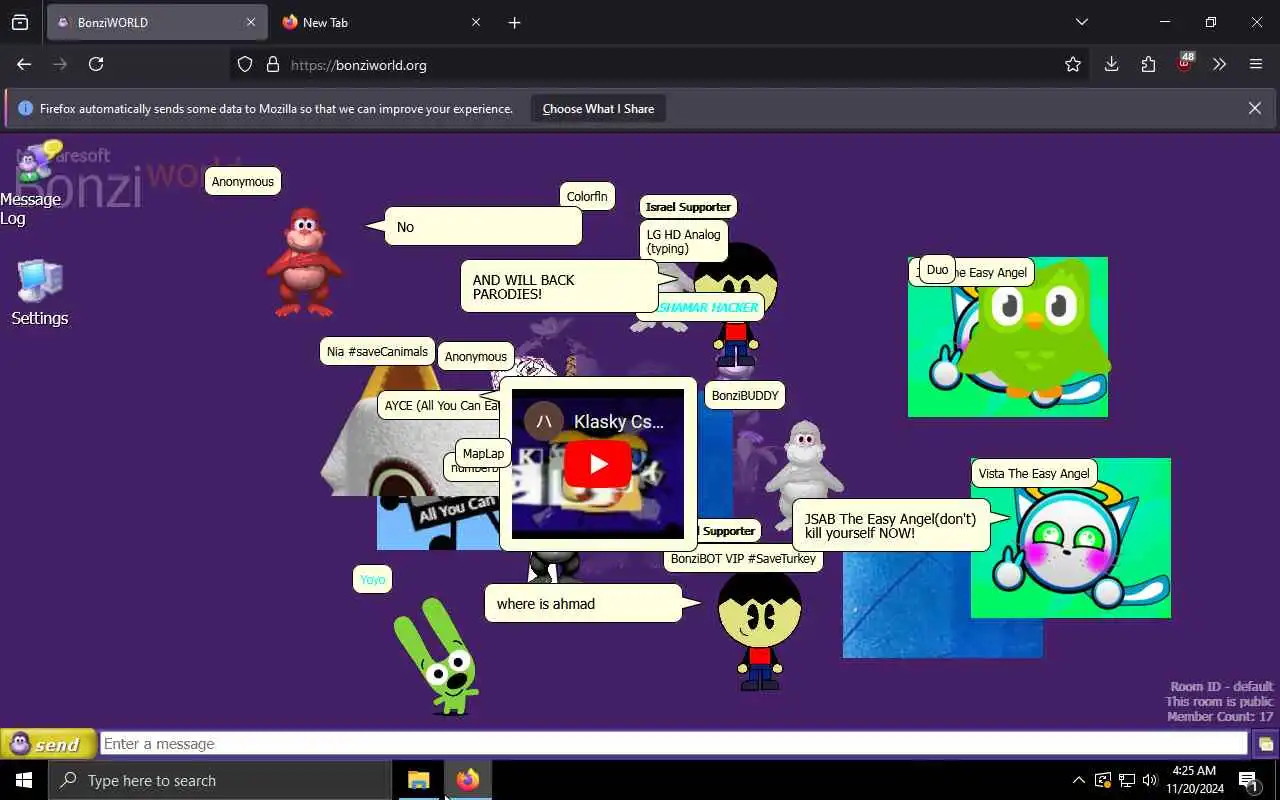The width and height of the screenshot is (1280, 800).
Task: Open the list all tabs dropdown
Action: pos(1081,22)
